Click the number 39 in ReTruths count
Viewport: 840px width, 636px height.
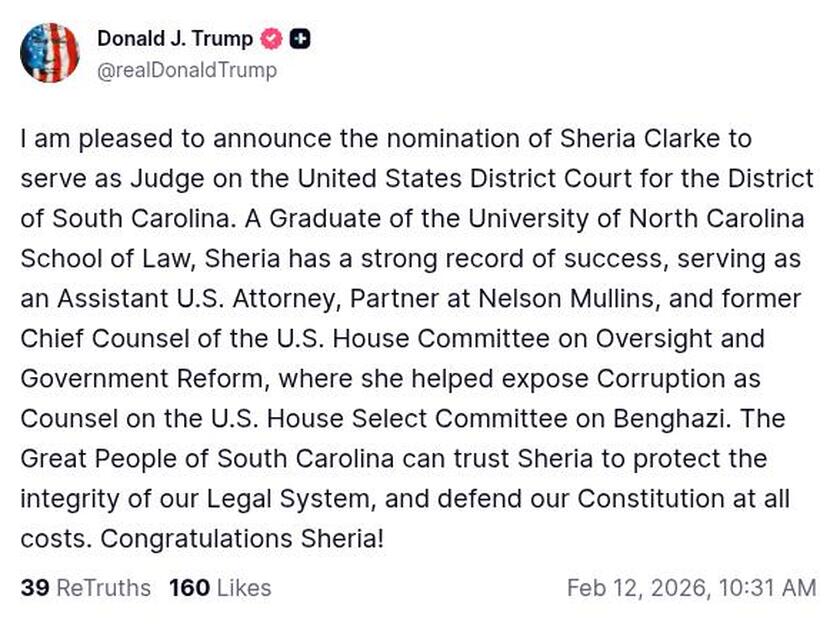[x=35, y=587]
